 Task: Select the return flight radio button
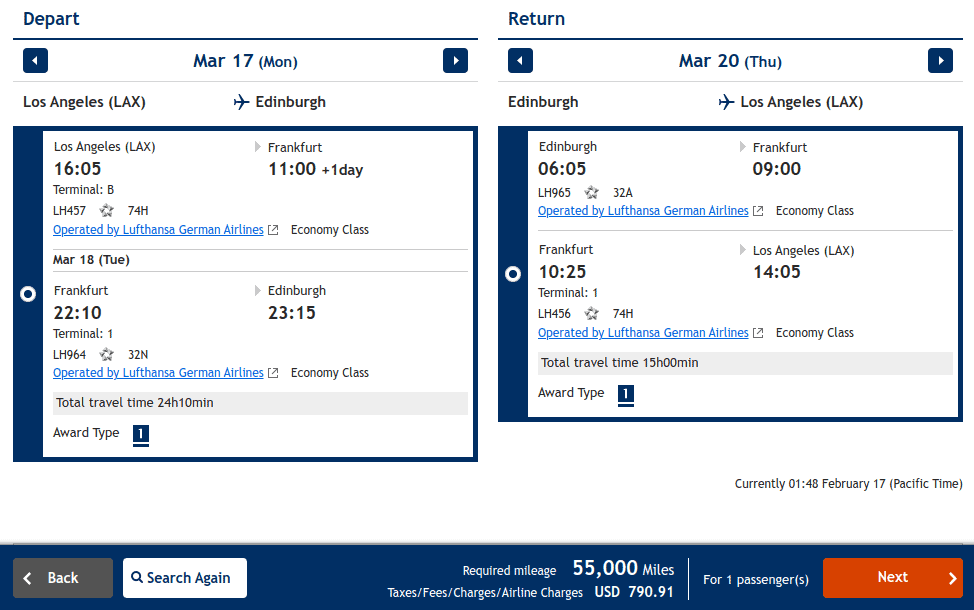(x=512, y=273)
